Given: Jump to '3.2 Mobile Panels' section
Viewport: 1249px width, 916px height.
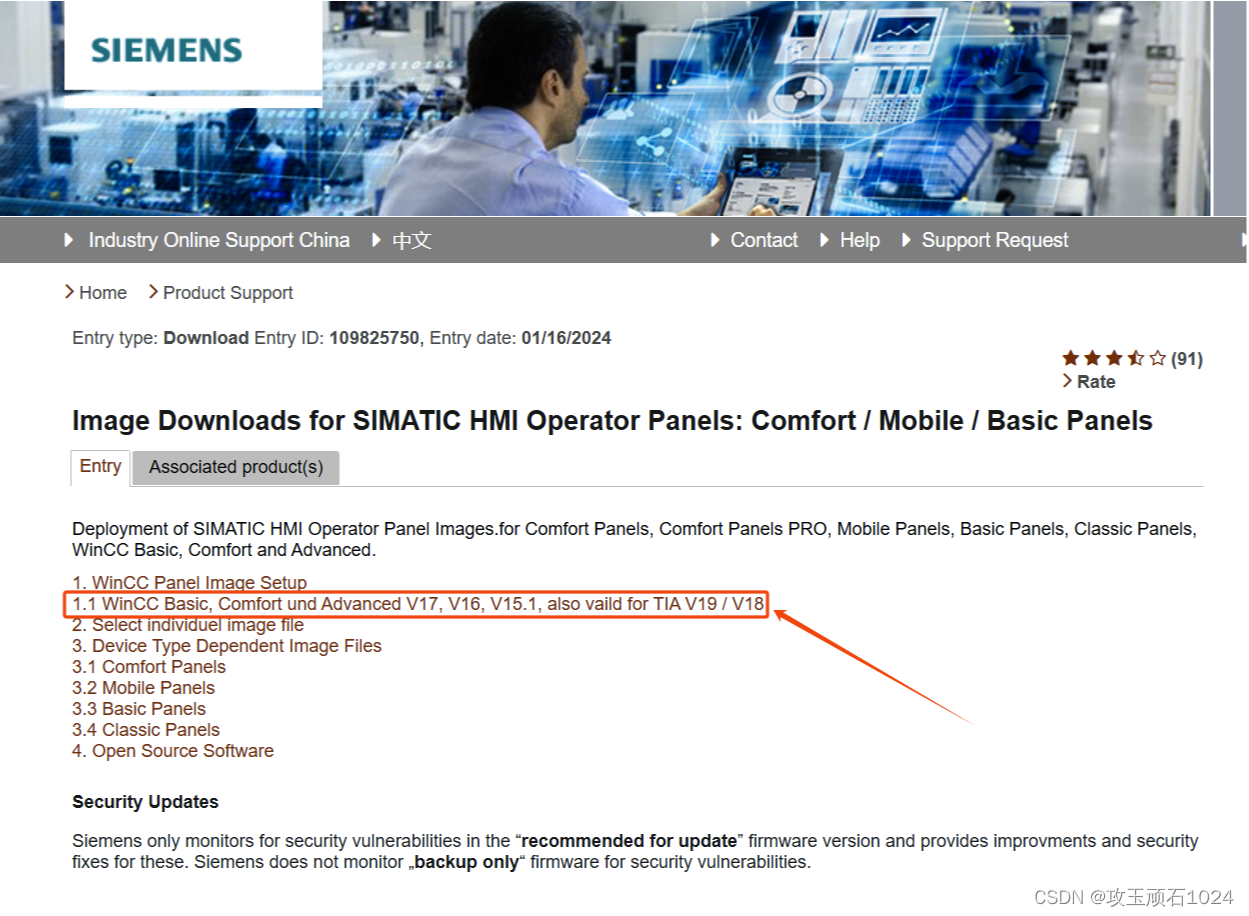Looking at the screenshot, I should click(x=144, y=688).
